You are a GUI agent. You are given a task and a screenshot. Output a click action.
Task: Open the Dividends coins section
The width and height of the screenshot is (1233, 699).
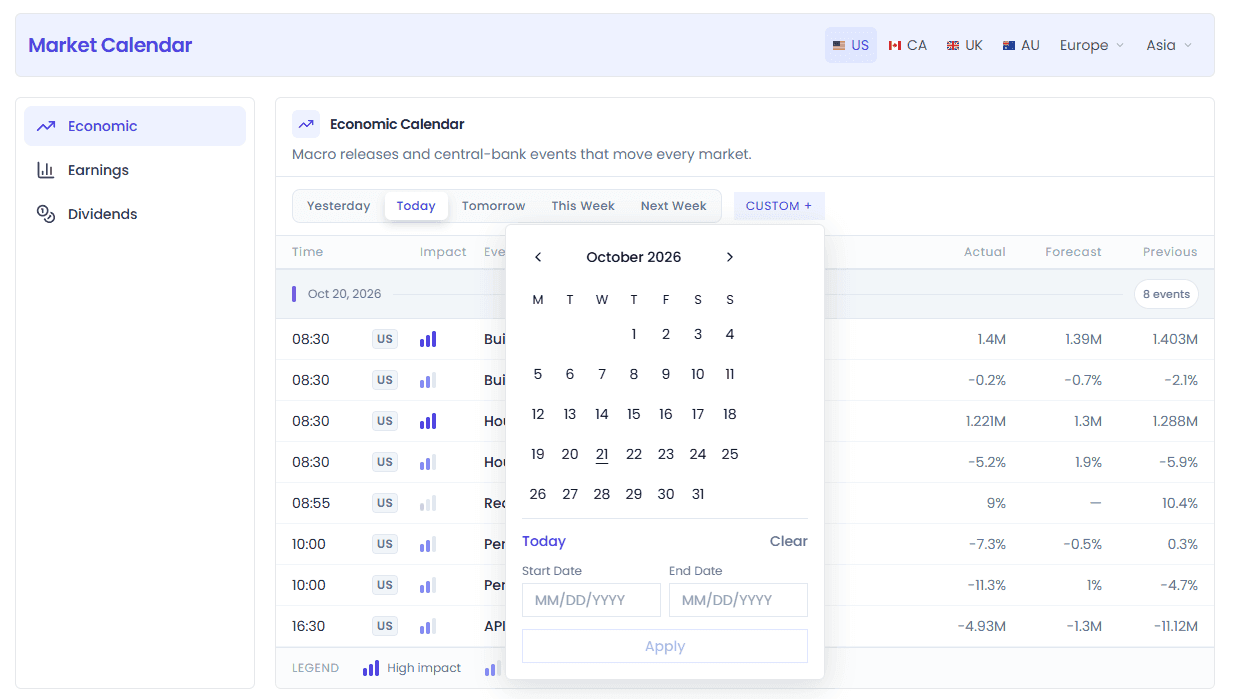135,214
